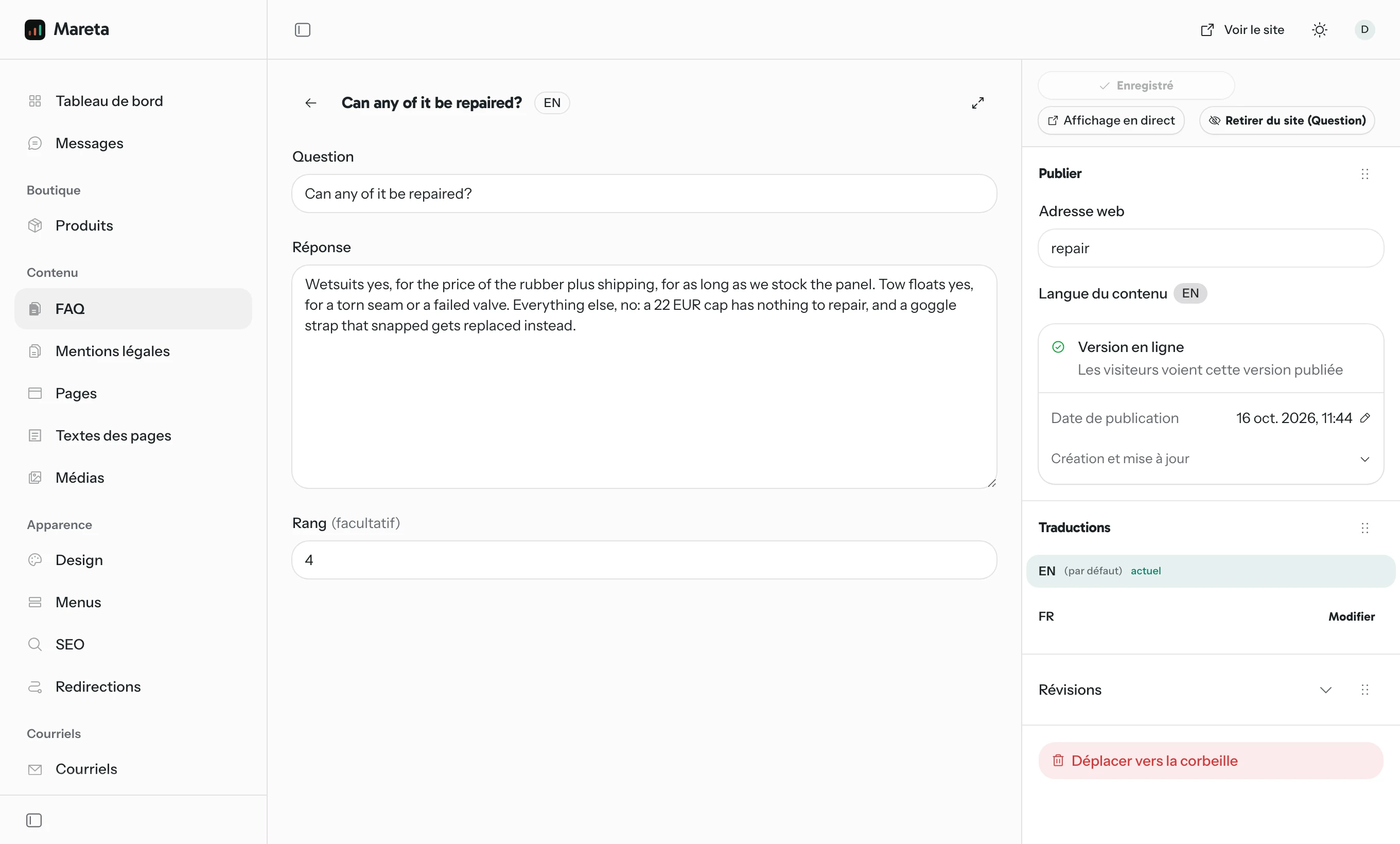Click the 'Can any of it be repaired?' heading
The height and width of the screenshot is (844, 1400).
pyautogui.click(x=432, y=103)
